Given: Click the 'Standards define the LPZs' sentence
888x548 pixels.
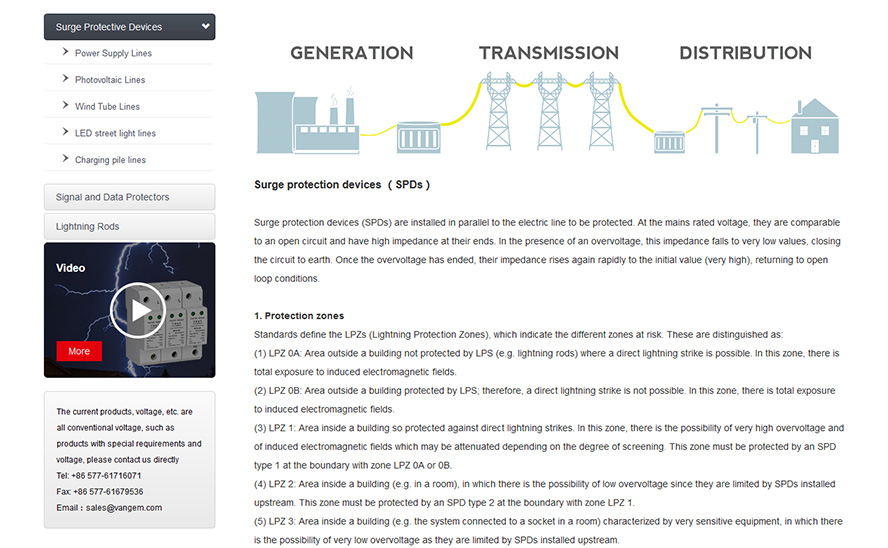Looking at the screenshot, I should (x=518, y=335).
